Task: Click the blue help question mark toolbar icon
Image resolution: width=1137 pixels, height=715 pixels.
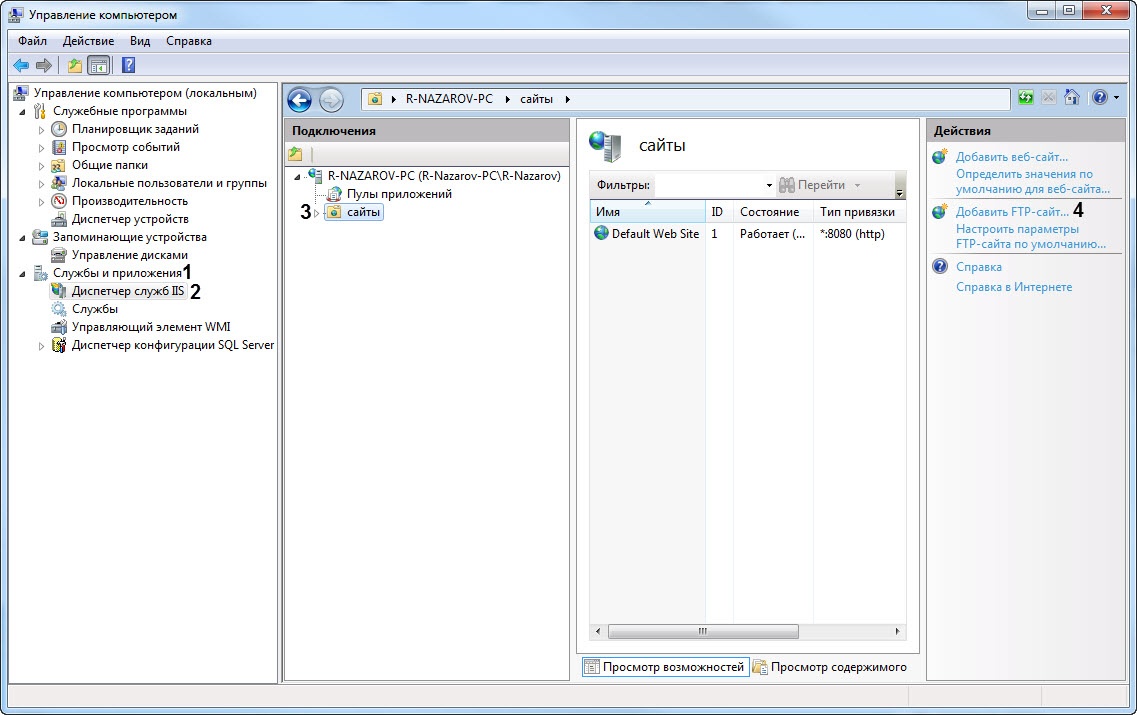Action: [x=128, y=65]
